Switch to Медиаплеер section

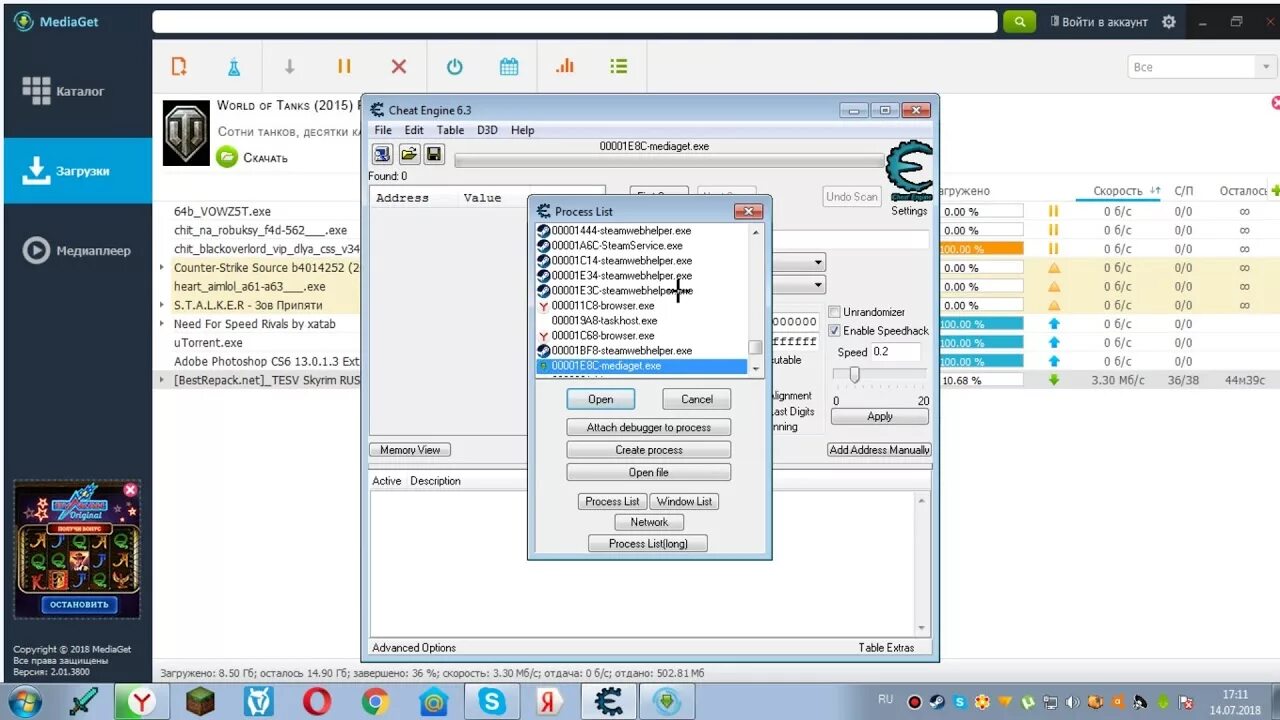[78, 251]
